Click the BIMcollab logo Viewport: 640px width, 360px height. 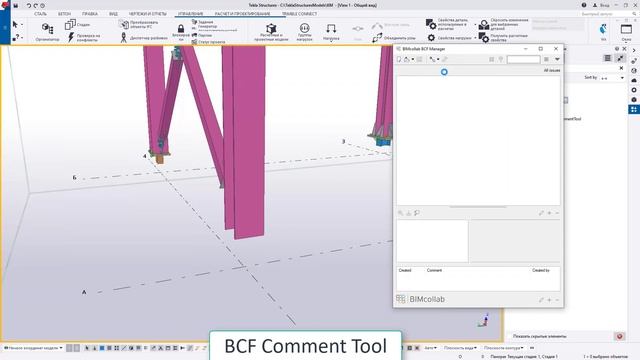[x=420, y=299]
